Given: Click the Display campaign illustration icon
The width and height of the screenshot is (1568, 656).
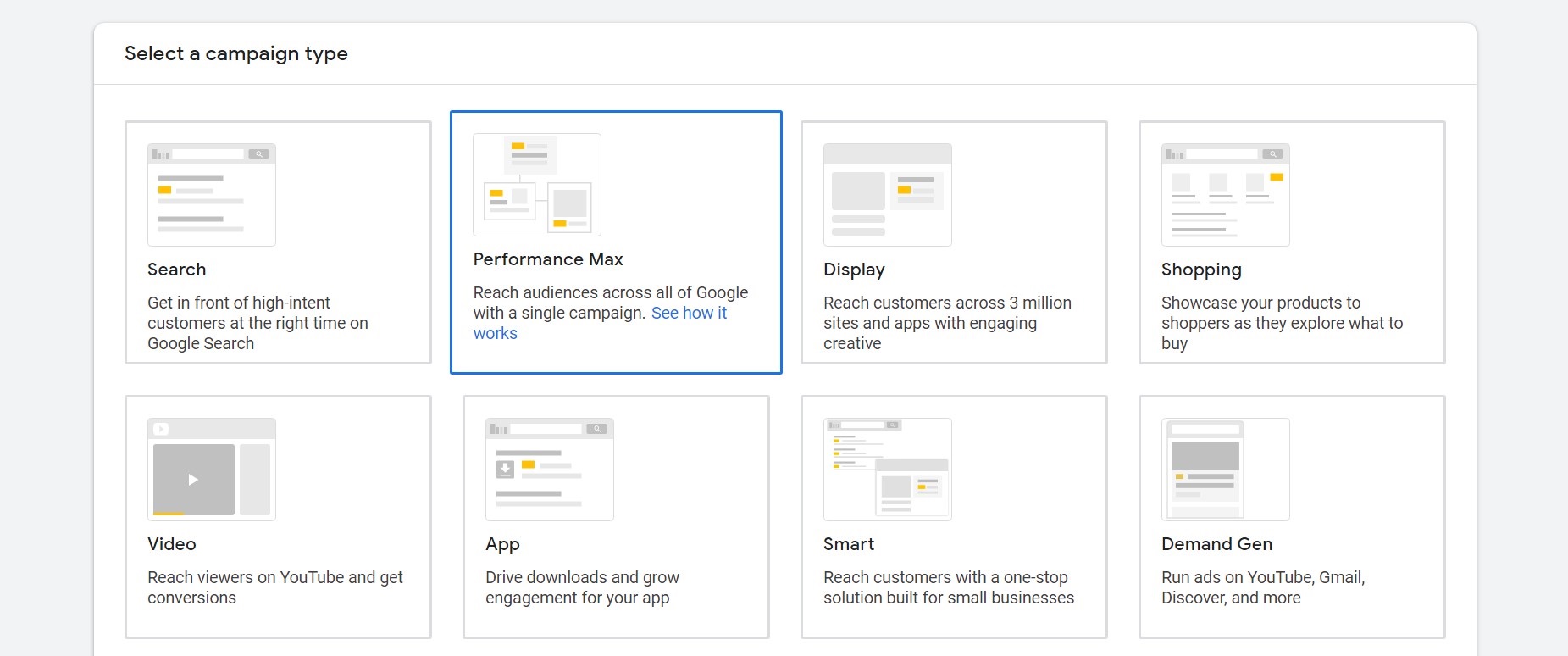Looking at the screenshot, I should pos(888,195).
